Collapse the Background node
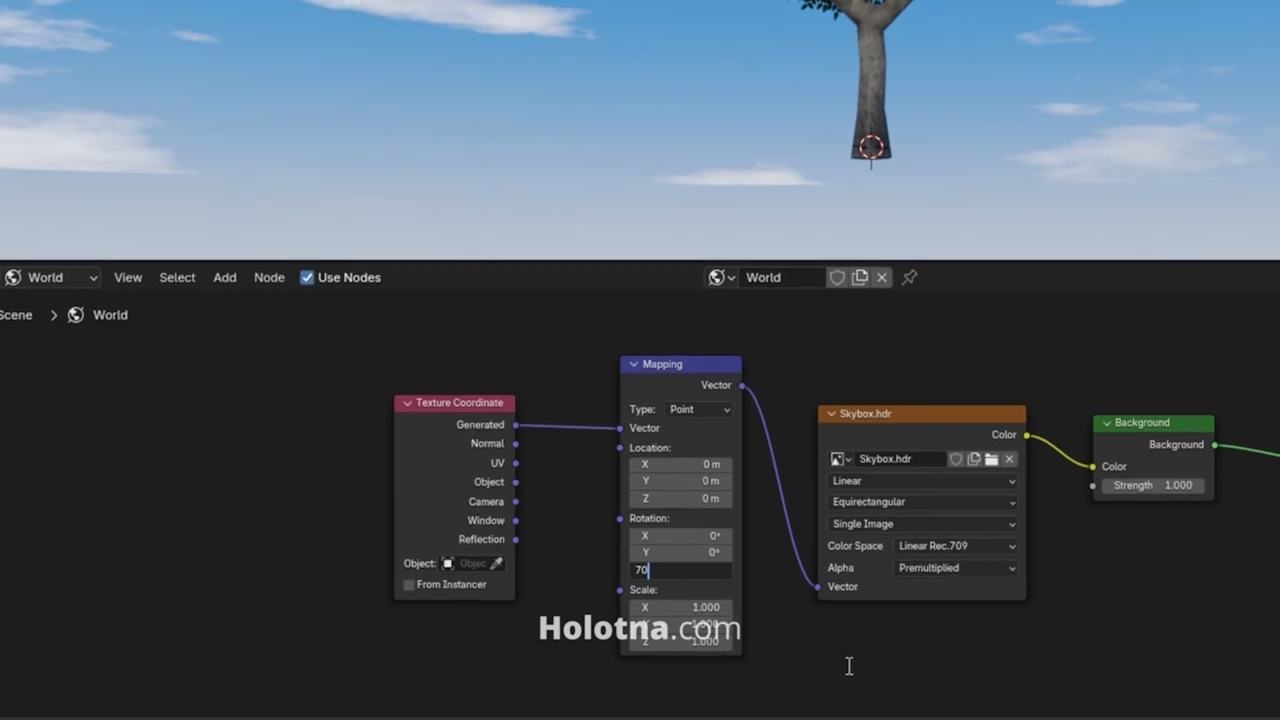Viewport: 1280px width, 720px height. (x=1106, y=423)
